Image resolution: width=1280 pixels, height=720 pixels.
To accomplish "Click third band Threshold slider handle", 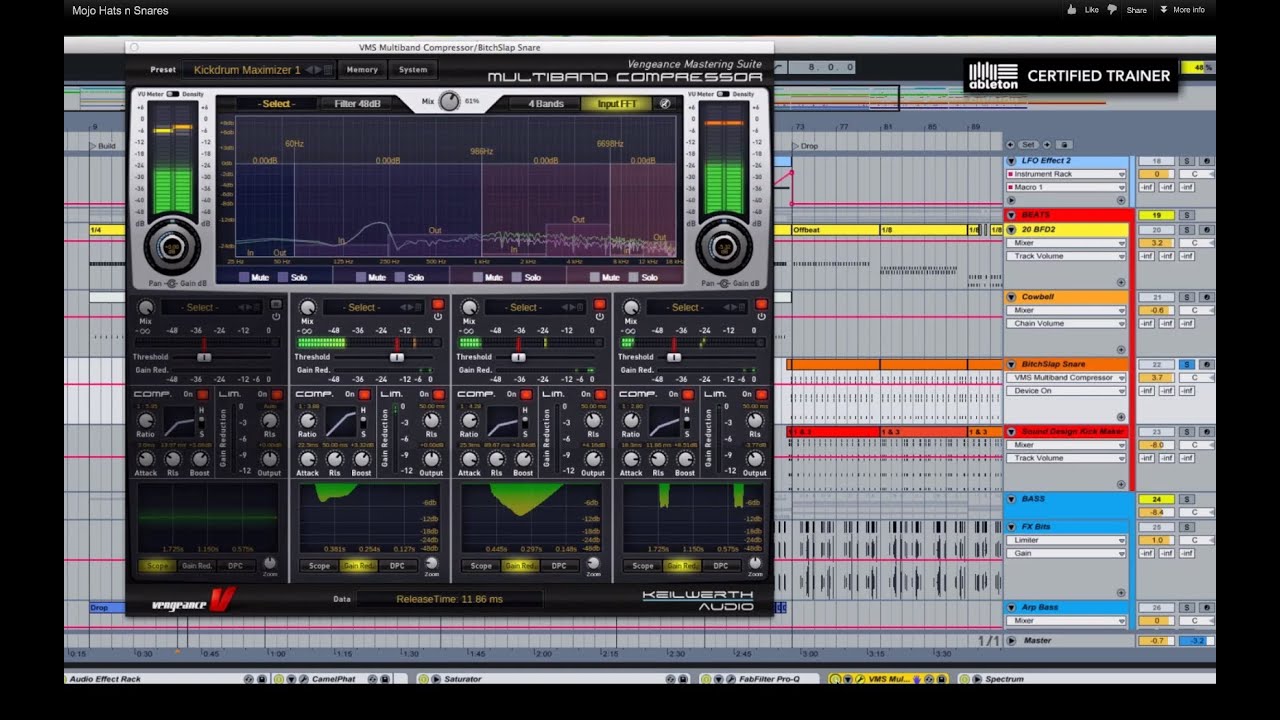I will pyautogui.click(x=518, y=357).
